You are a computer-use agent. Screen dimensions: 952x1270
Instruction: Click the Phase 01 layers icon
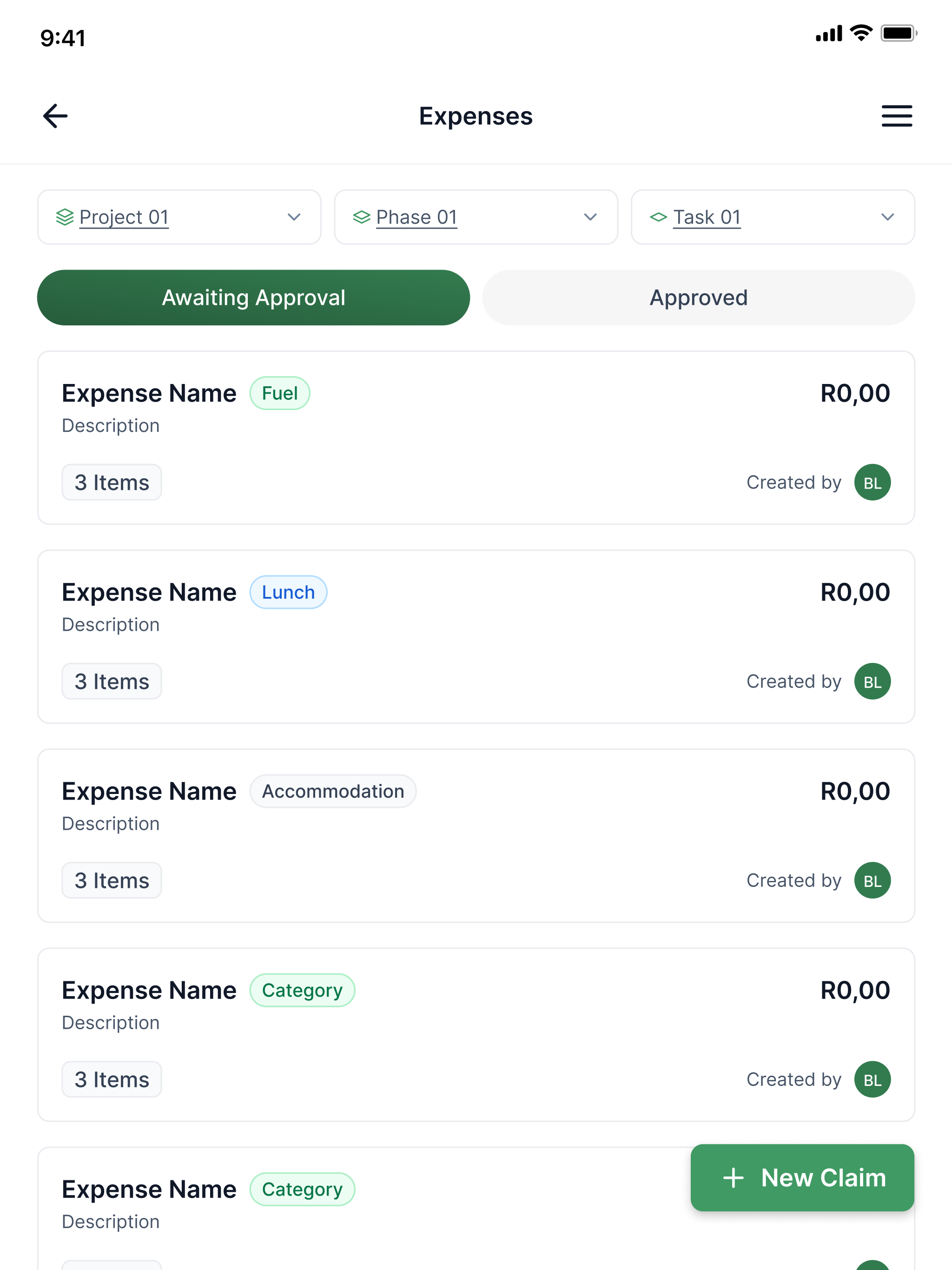362,217
